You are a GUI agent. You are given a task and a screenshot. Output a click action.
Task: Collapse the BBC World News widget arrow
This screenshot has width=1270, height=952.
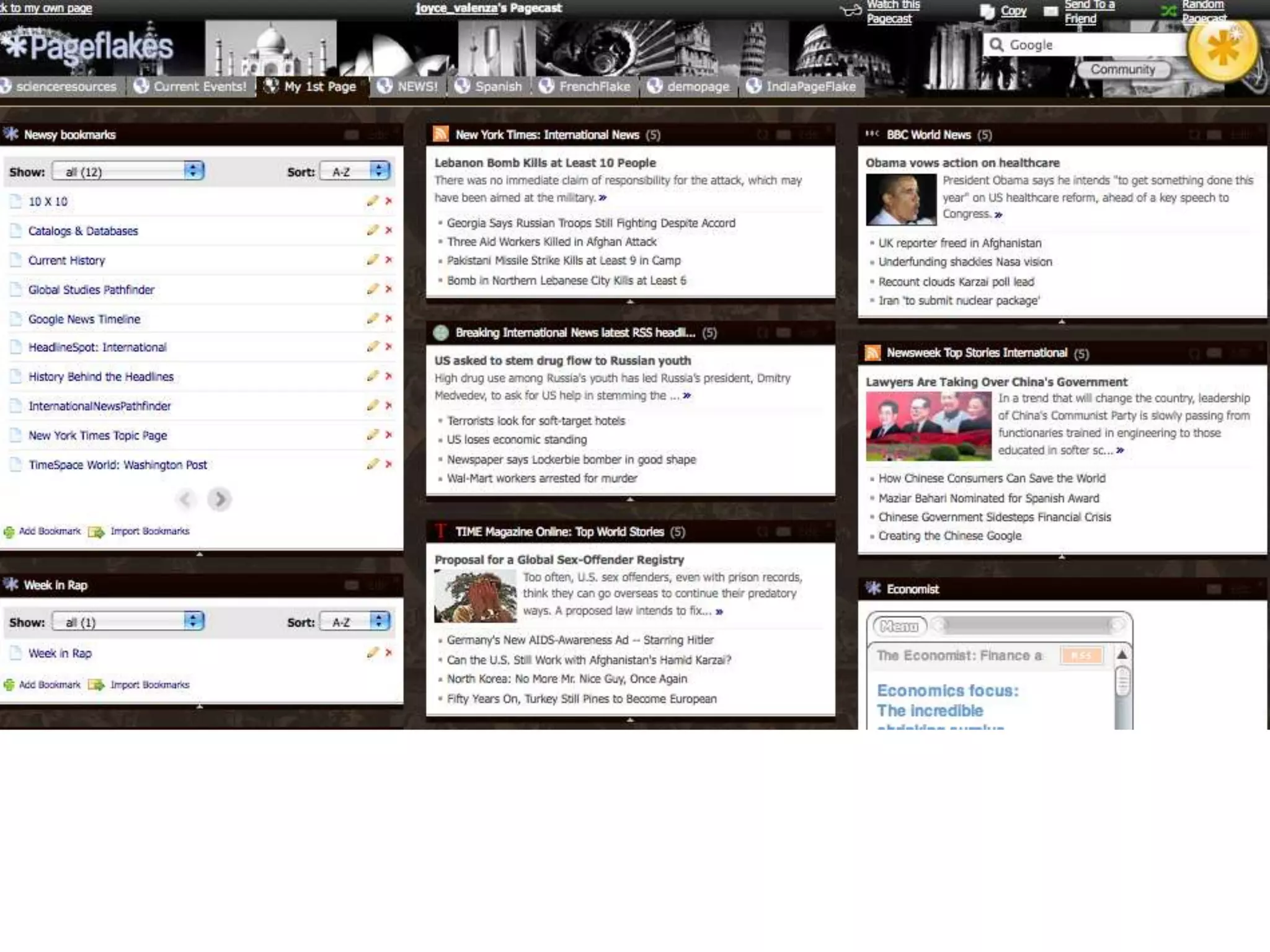coord(1062,322)
